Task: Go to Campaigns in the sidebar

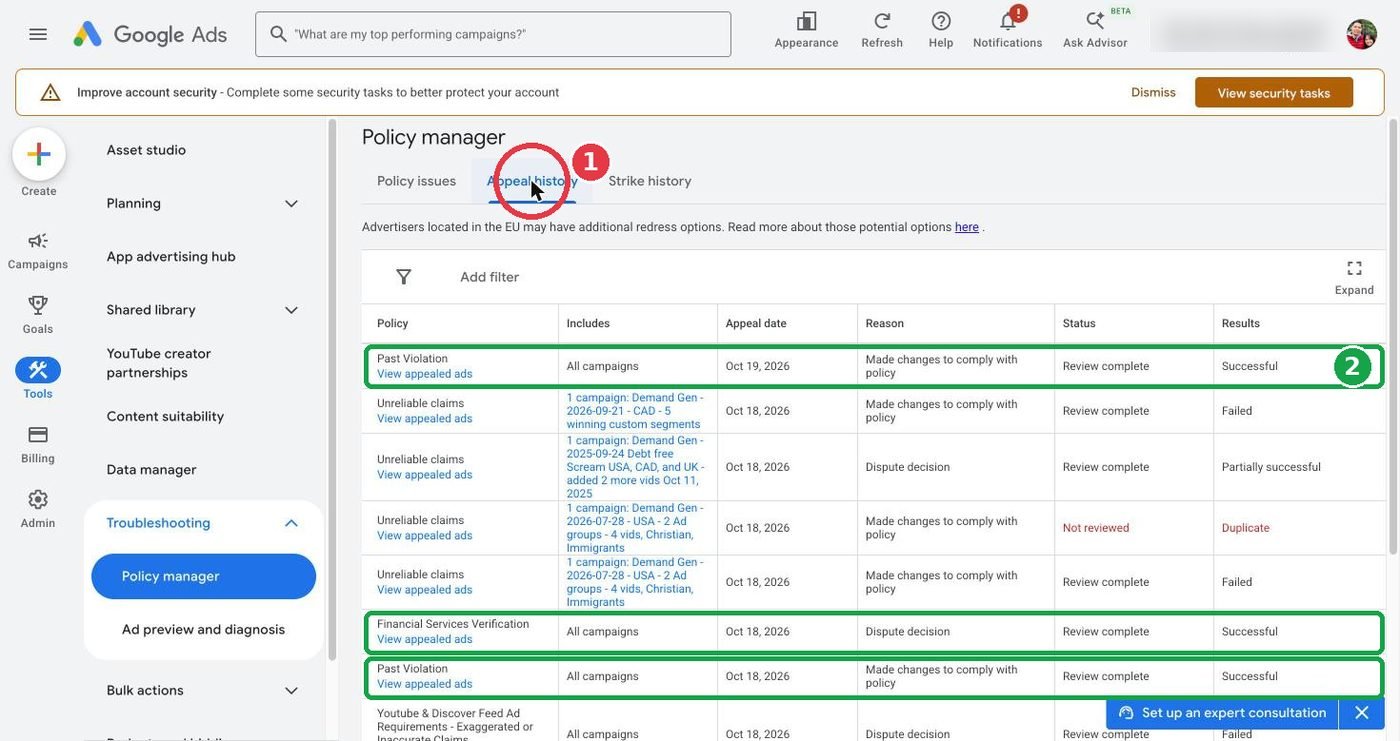Action: [38, 250]
